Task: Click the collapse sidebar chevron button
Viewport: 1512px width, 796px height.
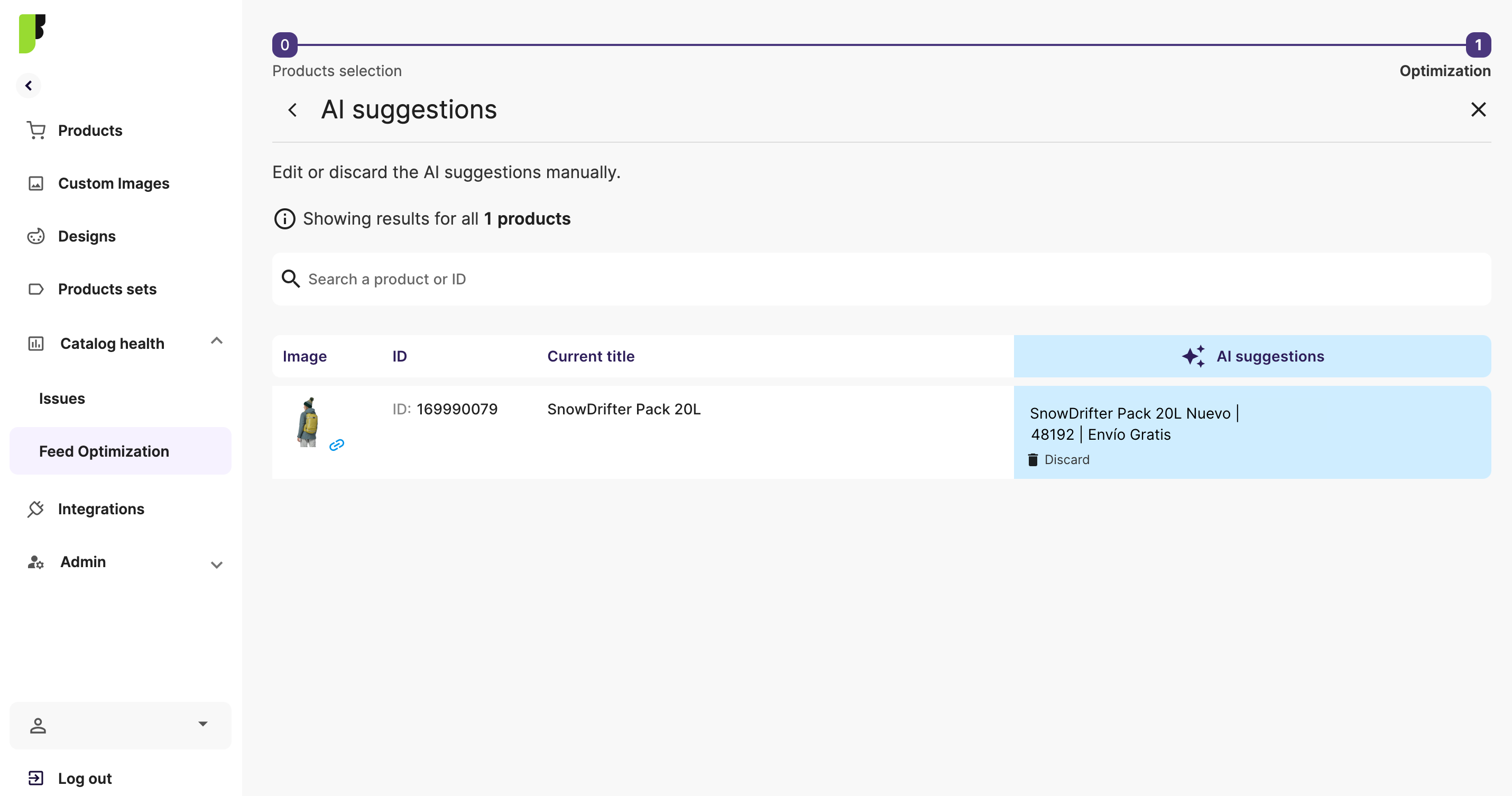Action: [28, 86]
